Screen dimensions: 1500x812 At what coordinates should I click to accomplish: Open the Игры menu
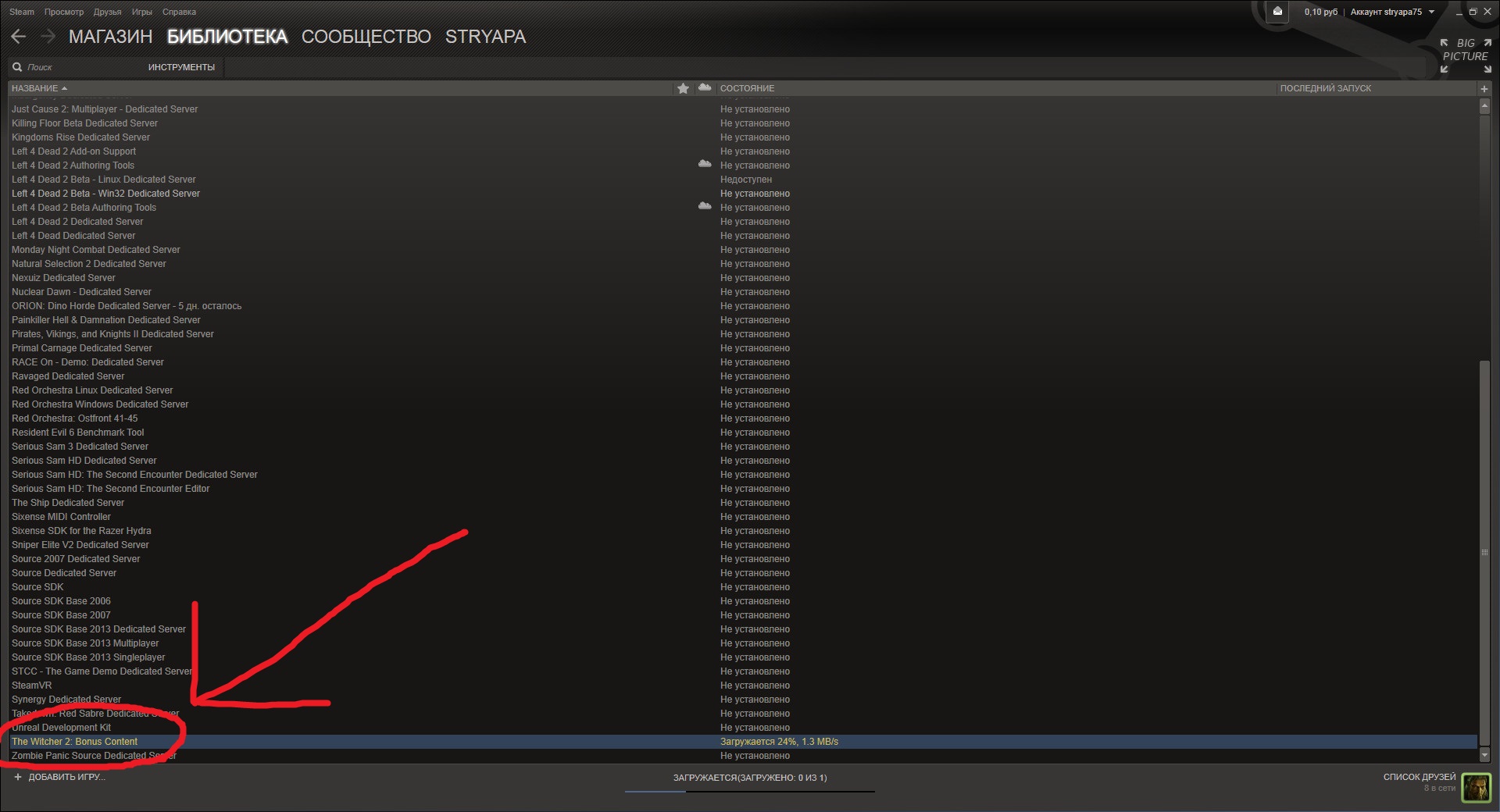pos(142,12)
